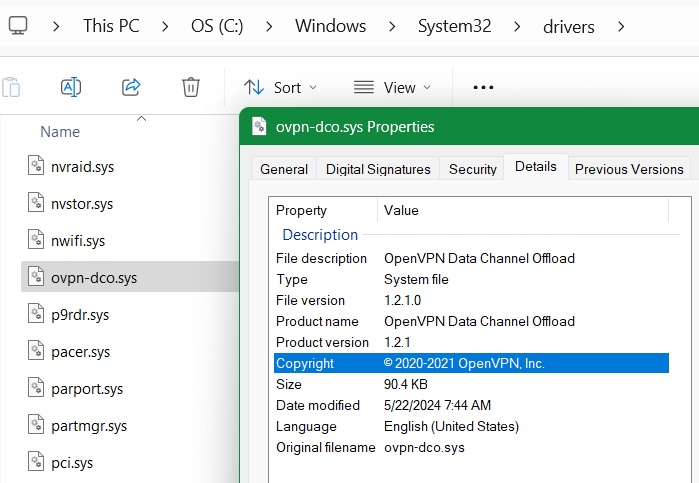Click the sort arrow above Name column

tap(141, 119)
